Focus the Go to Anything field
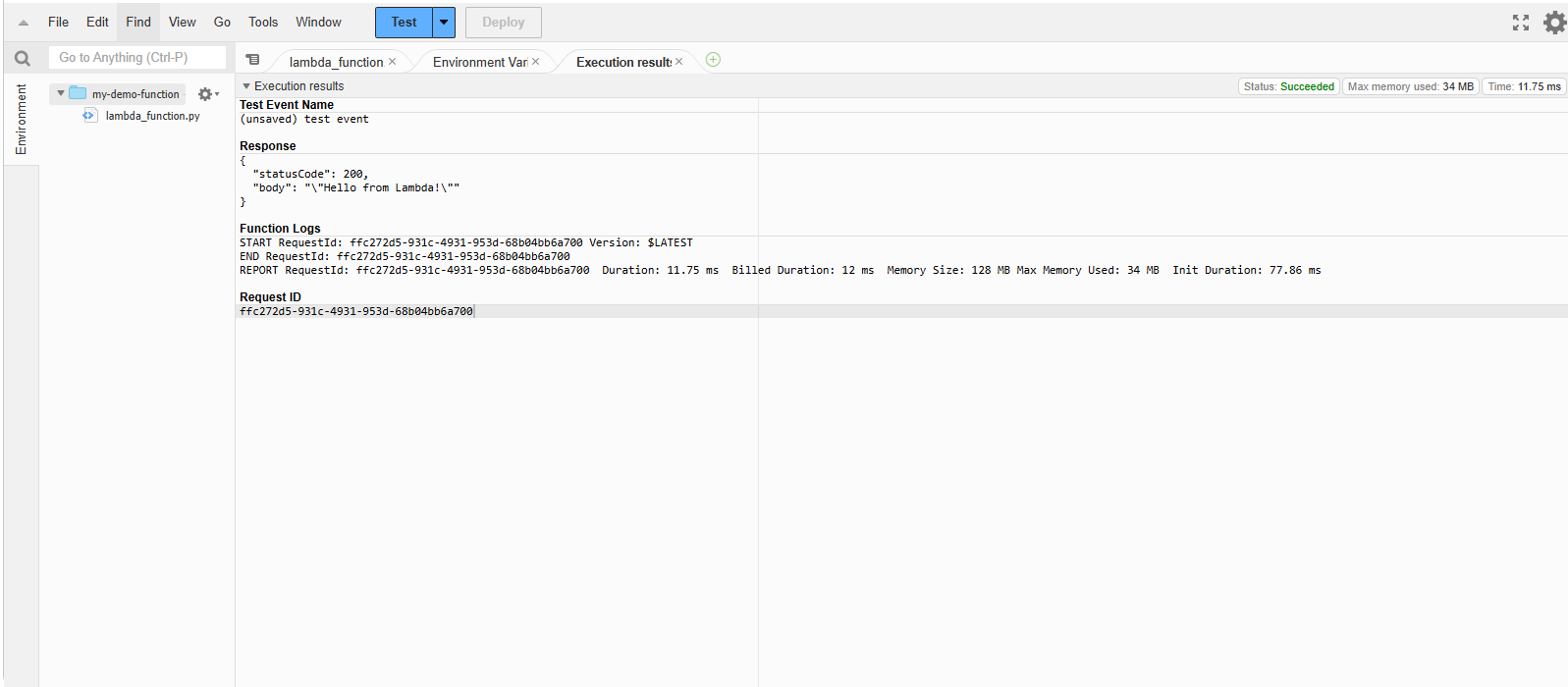 pos(137,58)
